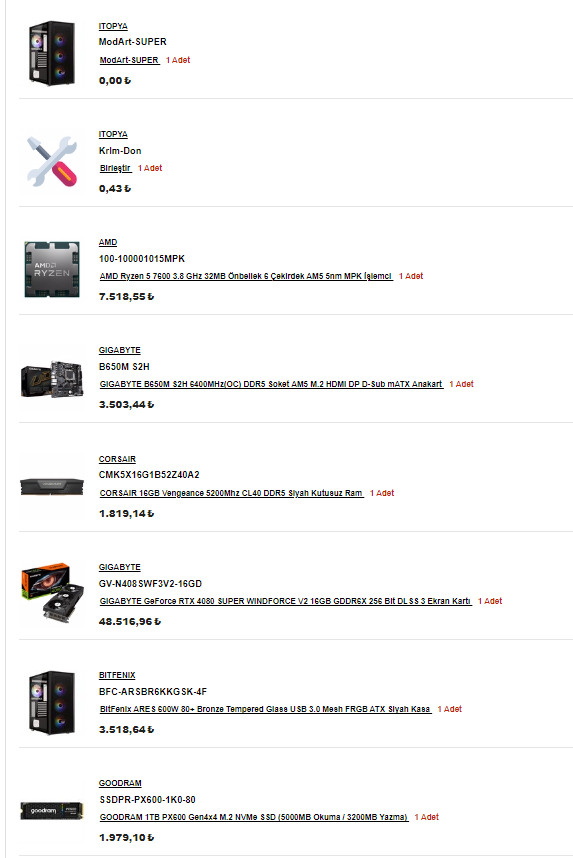Open the ModArt-SUPER PC case thumbnail
Screen dimensions: 573x858
[x=52, y=53]
